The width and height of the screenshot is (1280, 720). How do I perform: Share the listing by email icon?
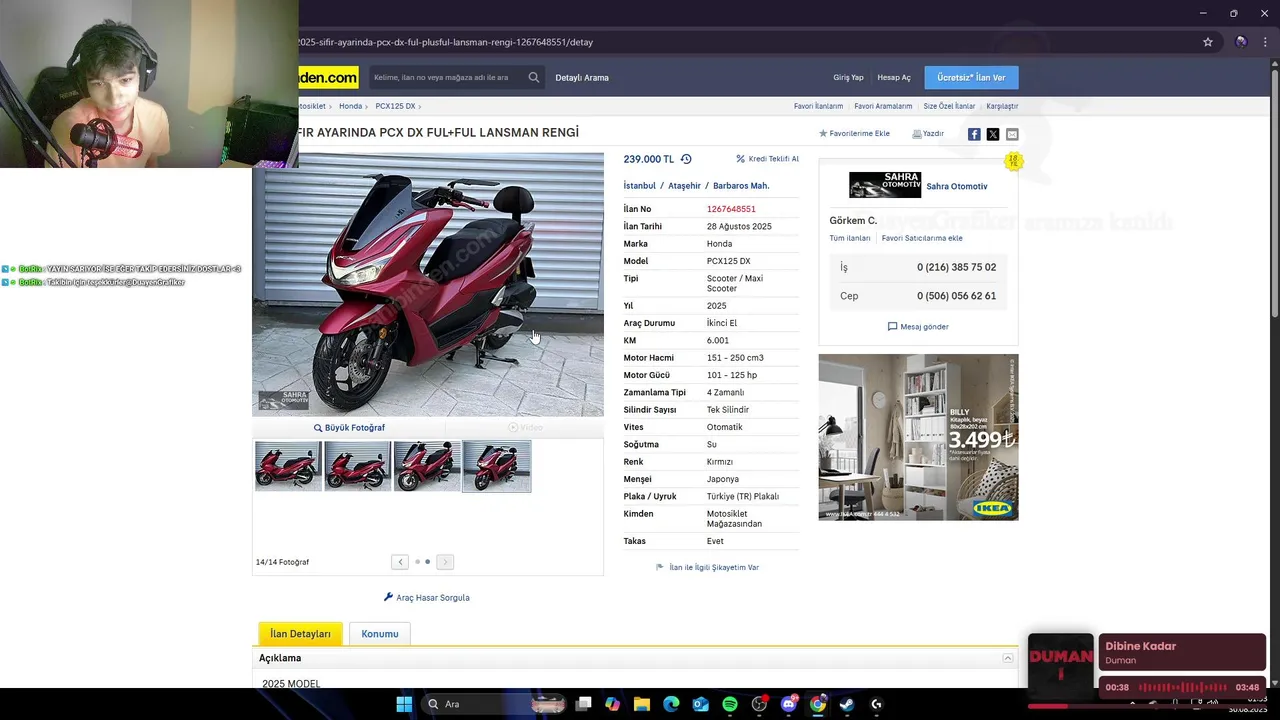(1012, 134)
